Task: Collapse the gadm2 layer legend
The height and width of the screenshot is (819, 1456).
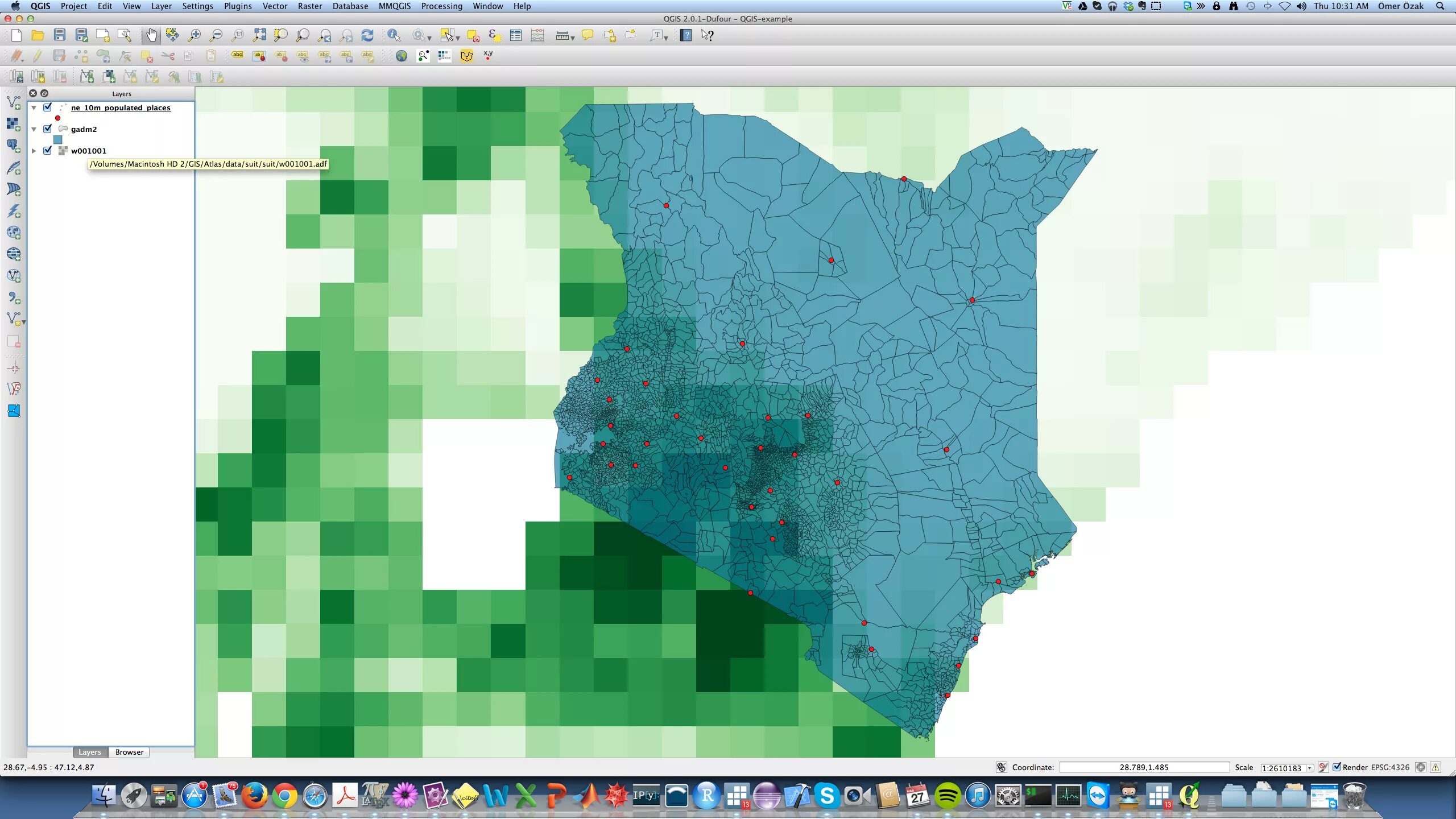Action: tap(34, 129)
